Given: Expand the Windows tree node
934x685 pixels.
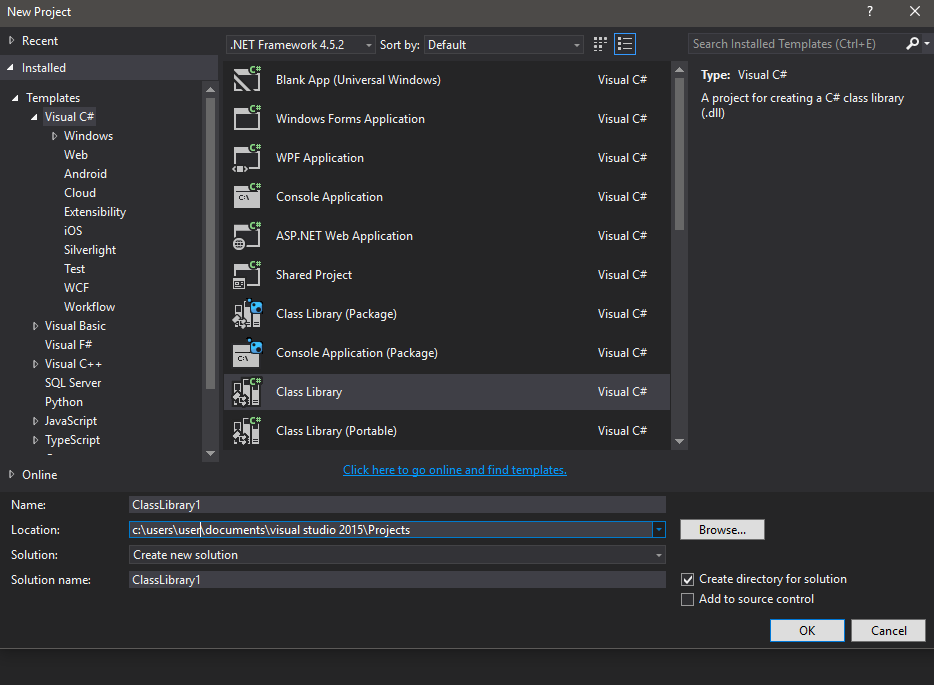Looking at the screenshot, I should tap(54, 136).
